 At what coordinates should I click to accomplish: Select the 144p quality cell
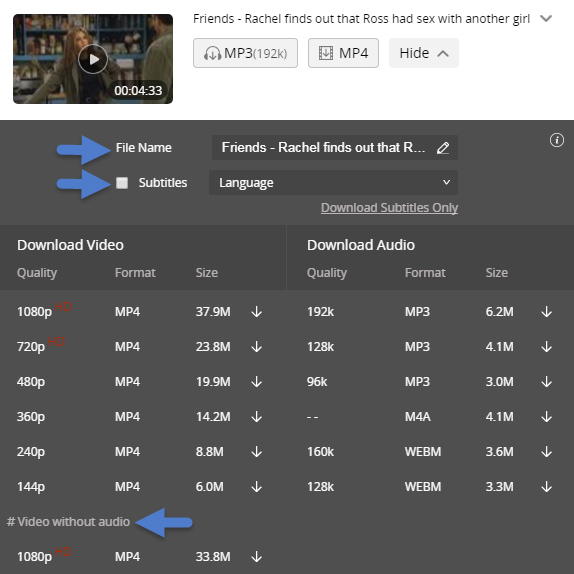pyautogui.click(x=31, y=487)
